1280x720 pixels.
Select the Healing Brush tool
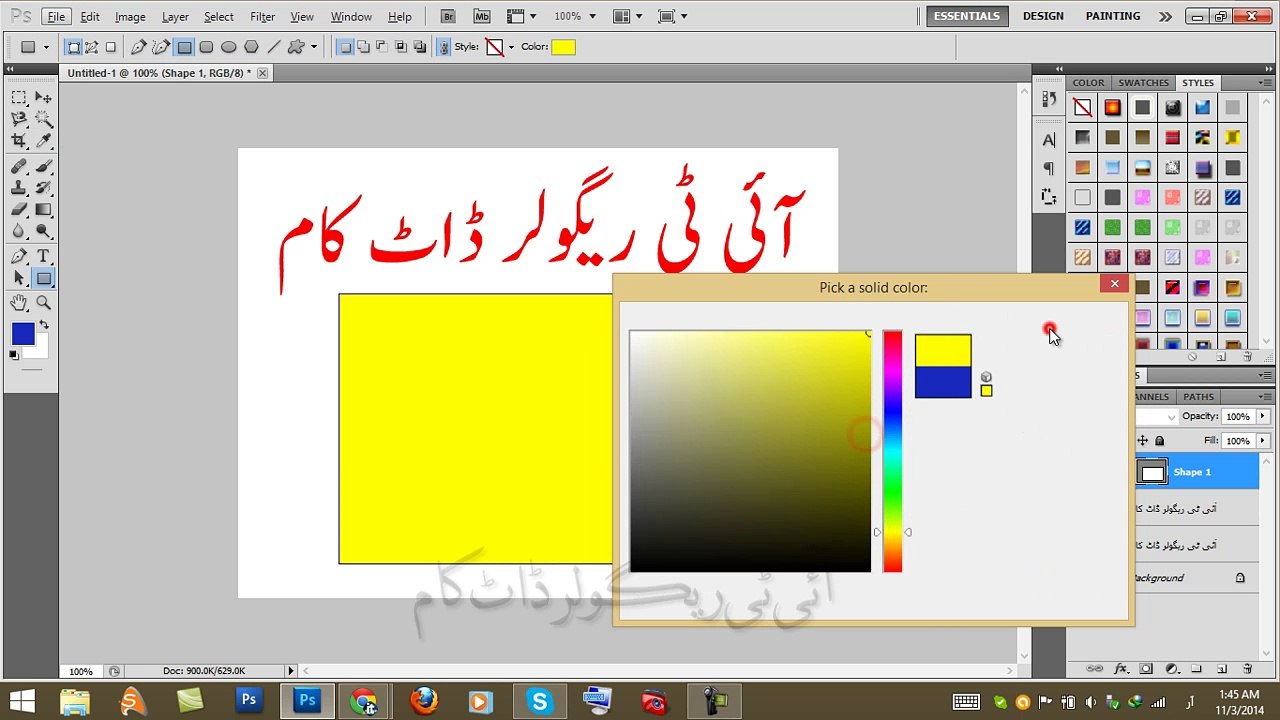[19, 166]
